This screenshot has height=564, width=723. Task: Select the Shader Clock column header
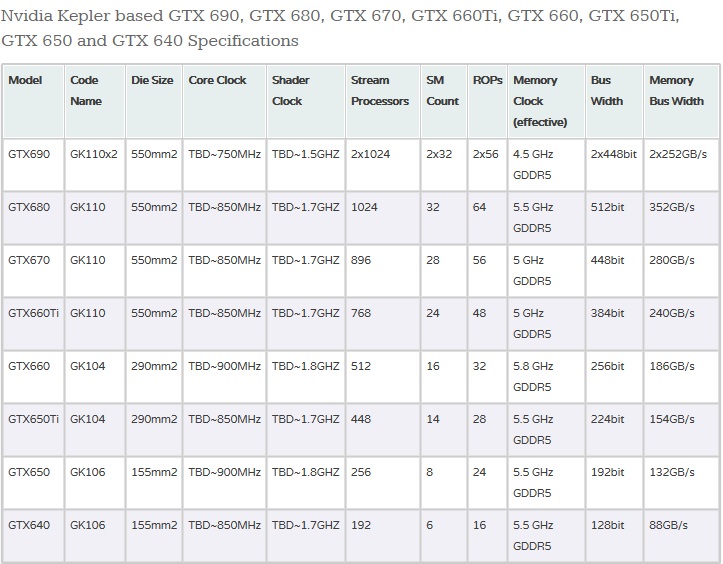(305, 101)
